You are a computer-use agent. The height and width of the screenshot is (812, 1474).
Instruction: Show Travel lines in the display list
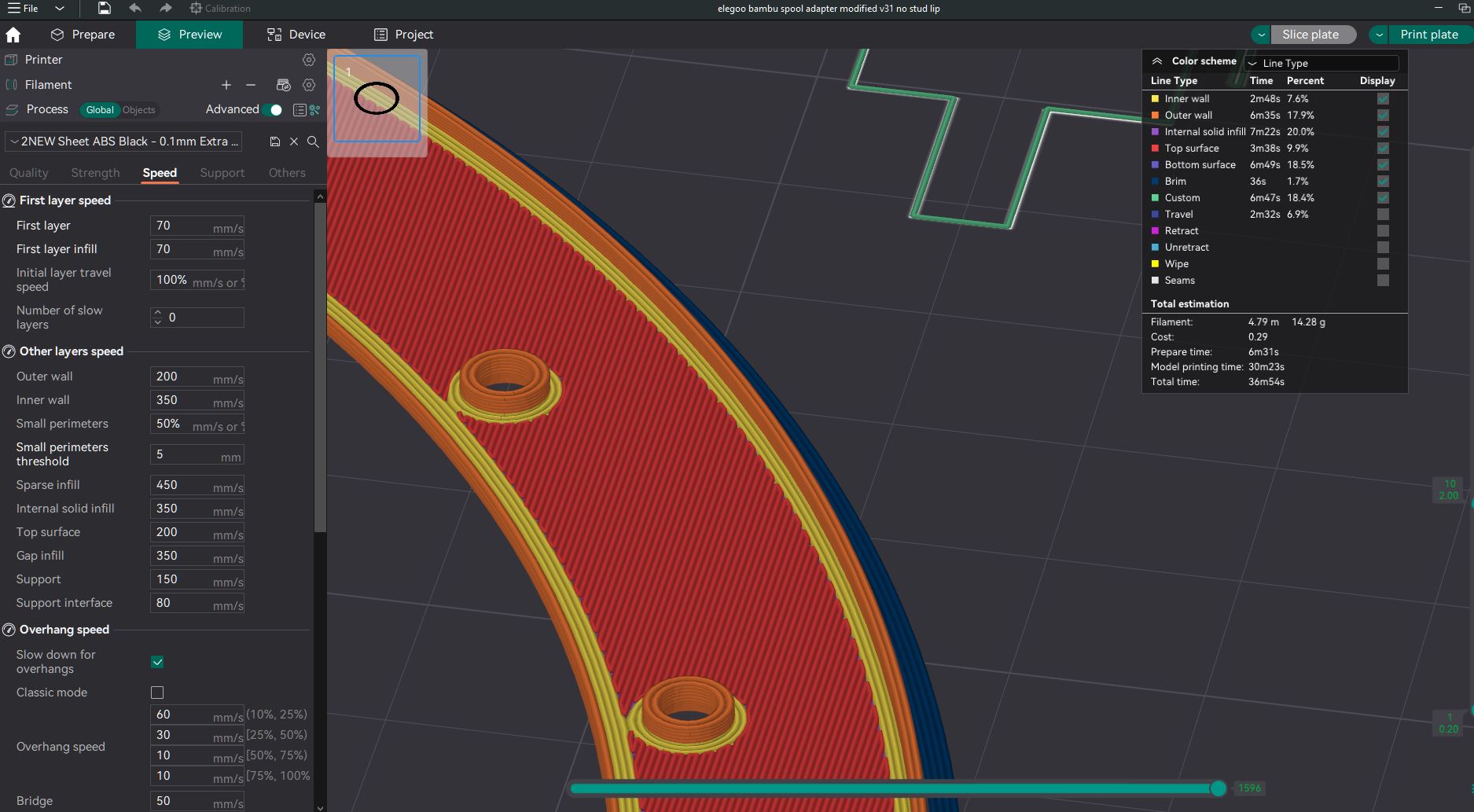coord(1383,215)
